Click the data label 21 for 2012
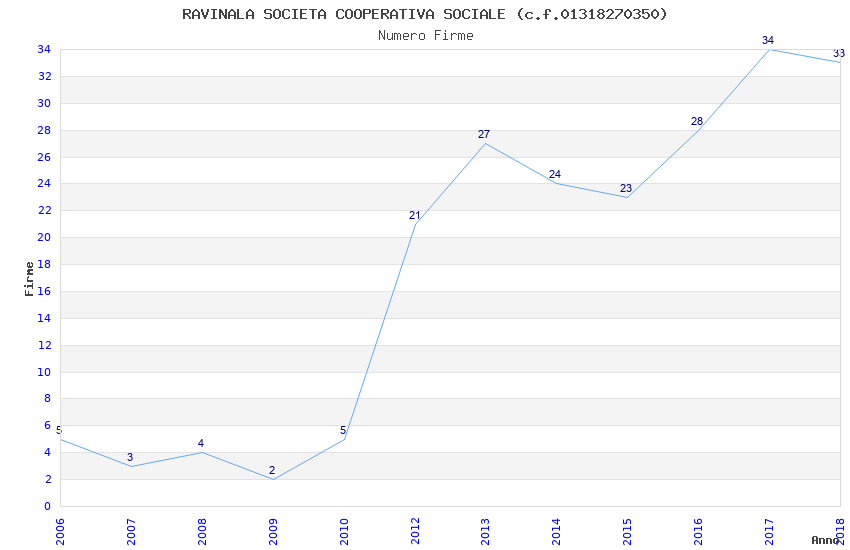This screenshot has height=550, width=850. coord(414,215)
